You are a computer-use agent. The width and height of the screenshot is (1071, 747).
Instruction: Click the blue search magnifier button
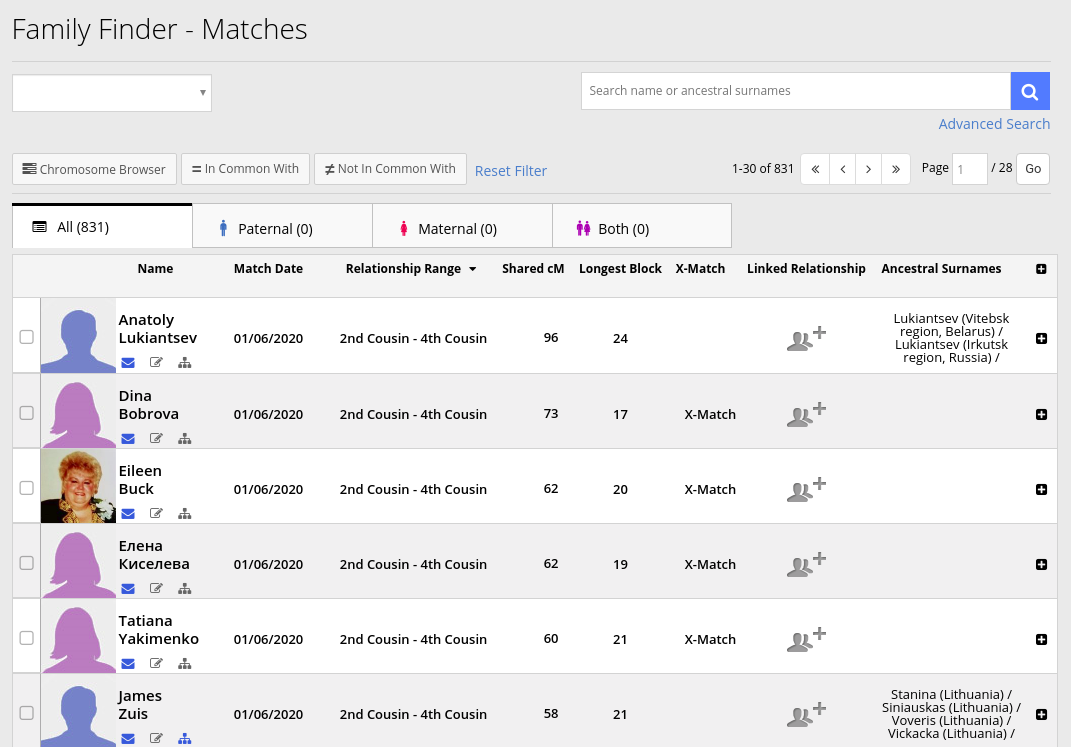click(x=1030, y=91)
